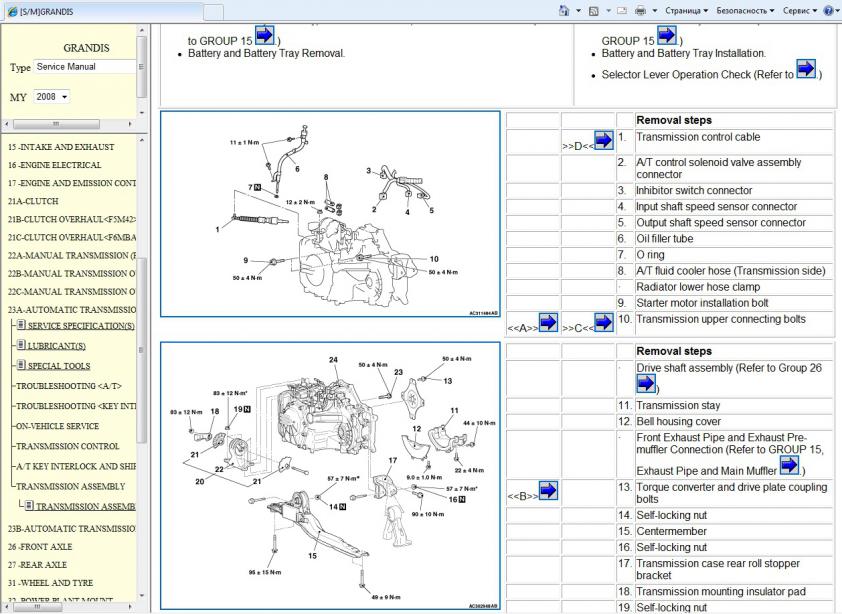Open a new blank browser tab
842x614 pixels.
point(214,12)
